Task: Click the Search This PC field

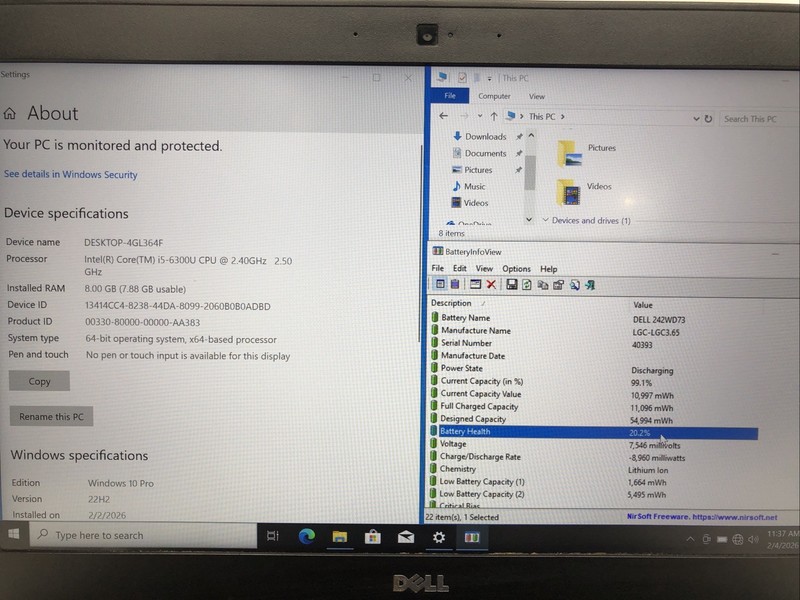Action: 759,119
